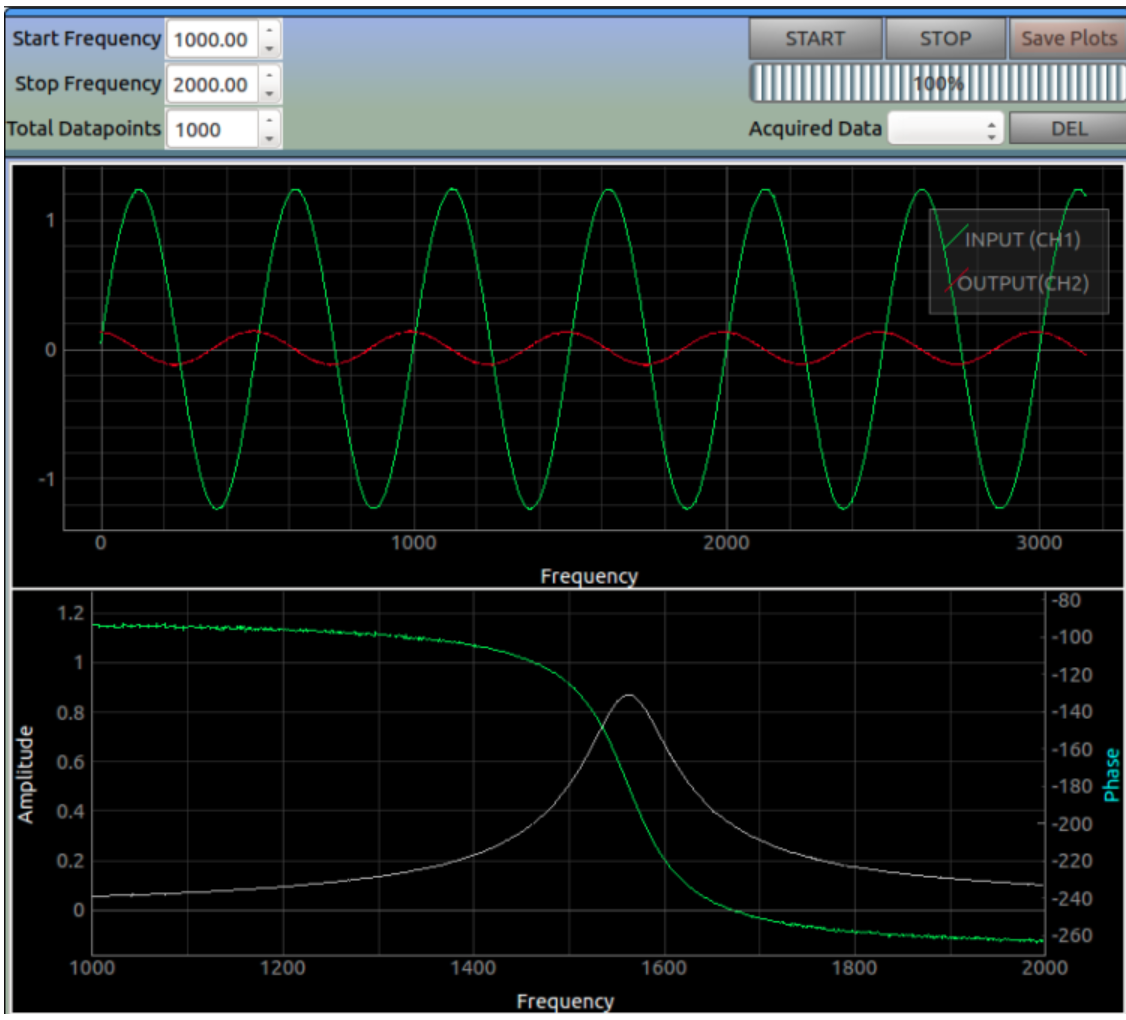Click the 0.6 tick on Amplitude axis
The image size is (1126, 1020).
(x=70, y=761)
